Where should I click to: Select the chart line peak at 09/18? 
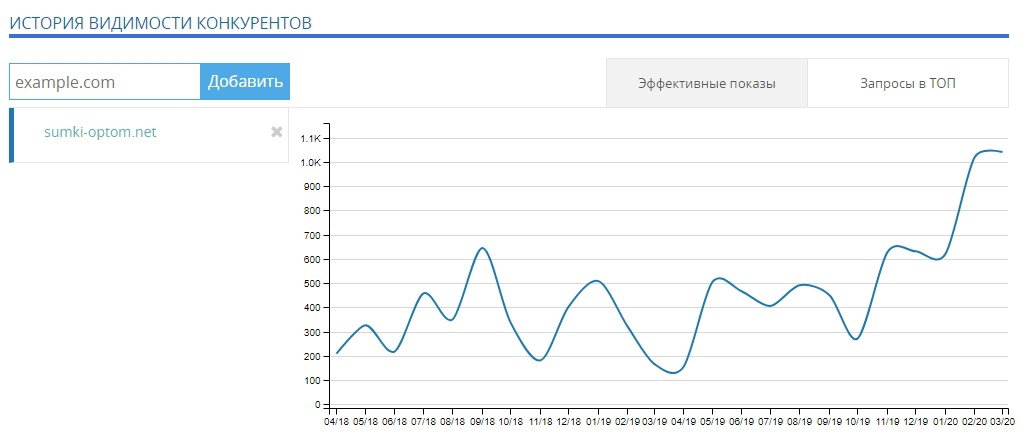[482, 248]
